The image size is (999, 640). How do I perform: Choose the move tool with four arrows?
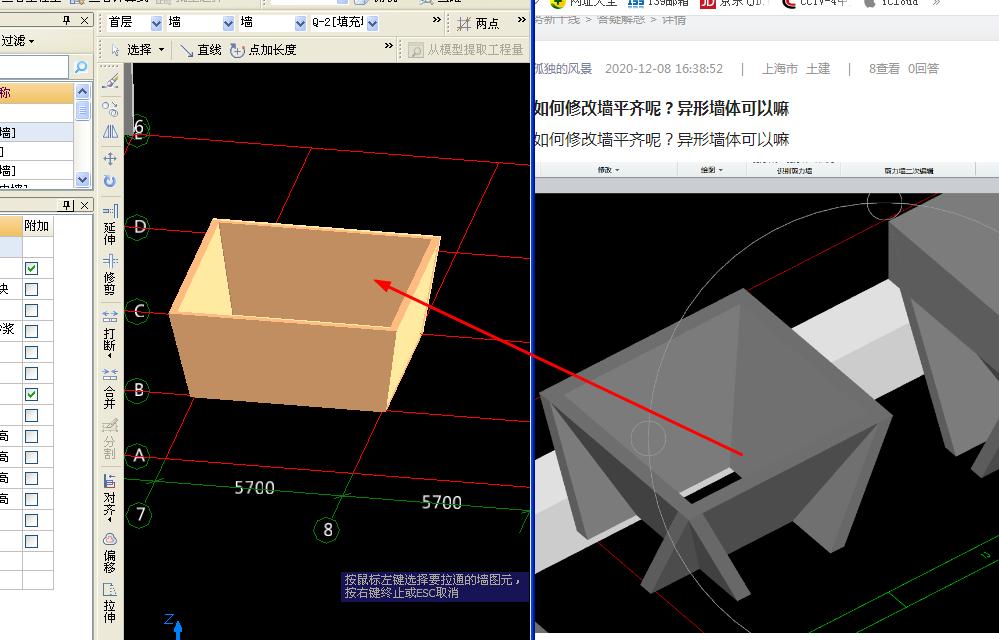[x=110, y=159]
